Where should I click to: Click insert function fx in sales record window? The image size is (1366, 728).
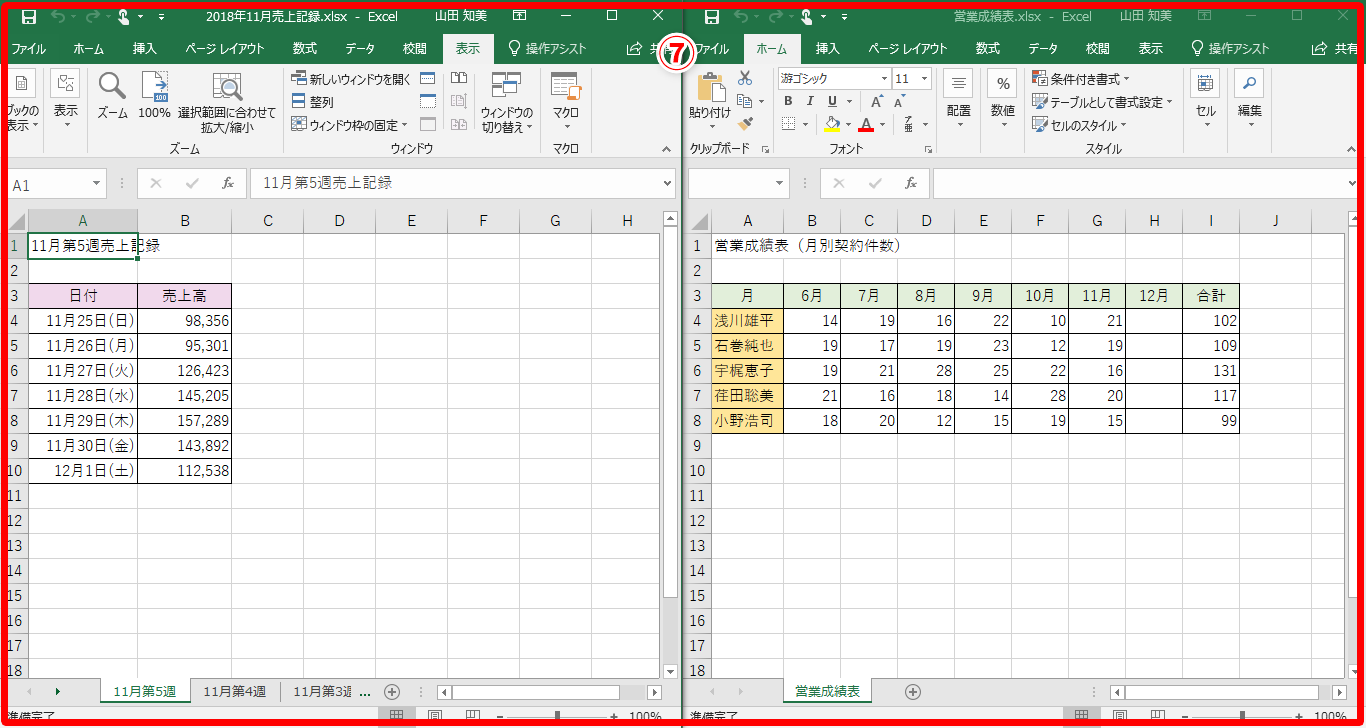coord(228,184)
